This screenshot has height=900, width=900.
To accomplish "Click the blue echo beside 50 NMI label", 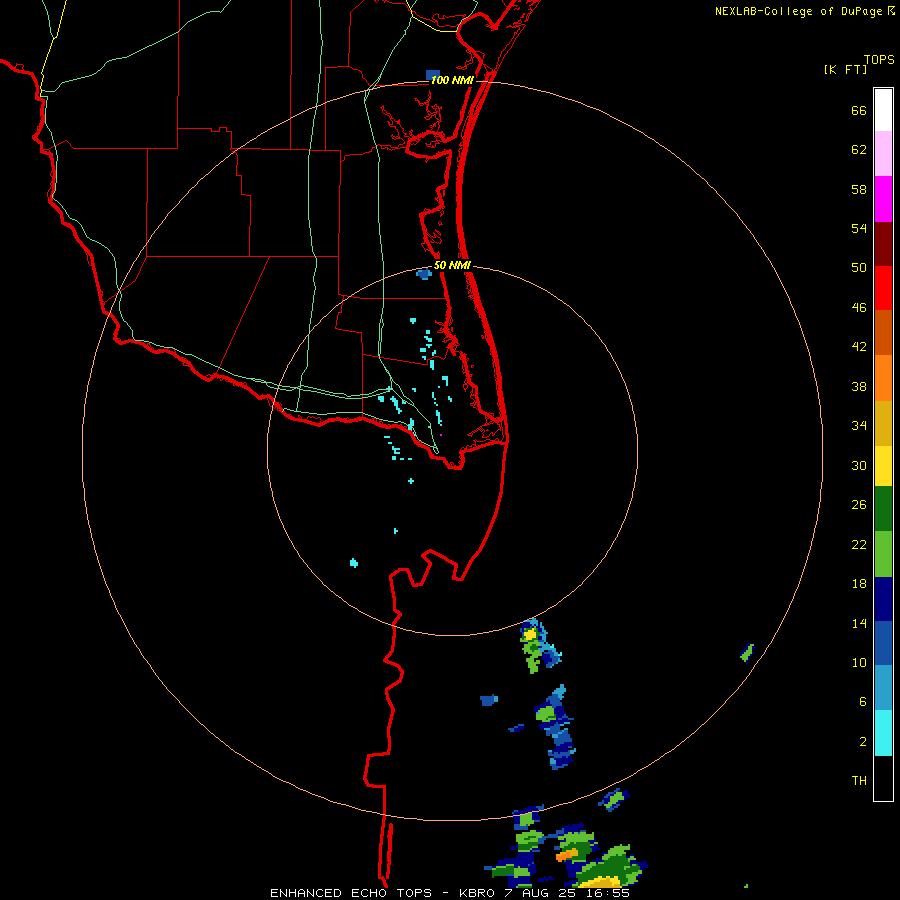I will click(424, 274).
